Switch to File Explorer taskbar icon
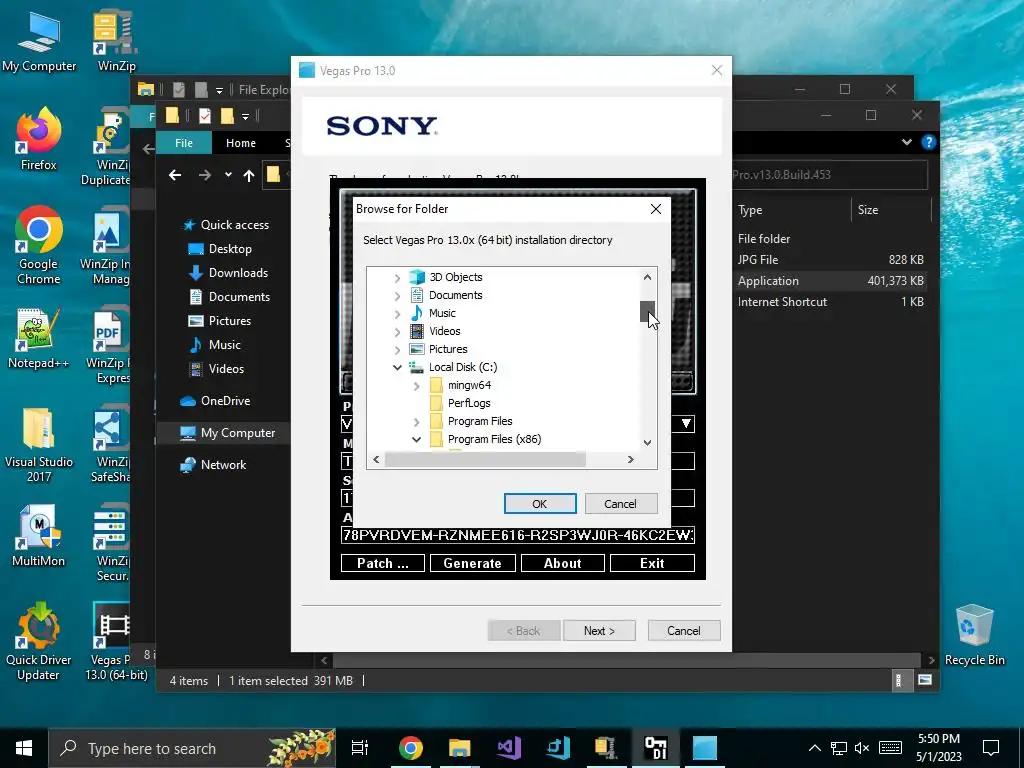The image size is (1024, 768). pos(459,748)
